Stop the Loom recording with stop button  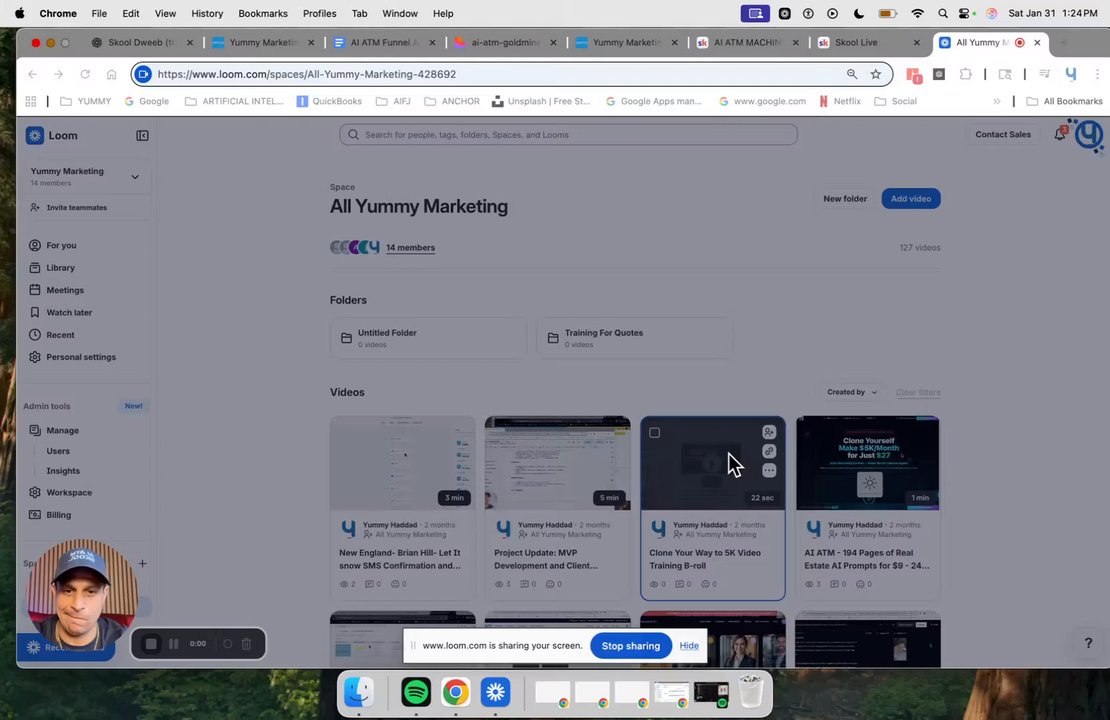pyautogui.click(x=151, y=644)
